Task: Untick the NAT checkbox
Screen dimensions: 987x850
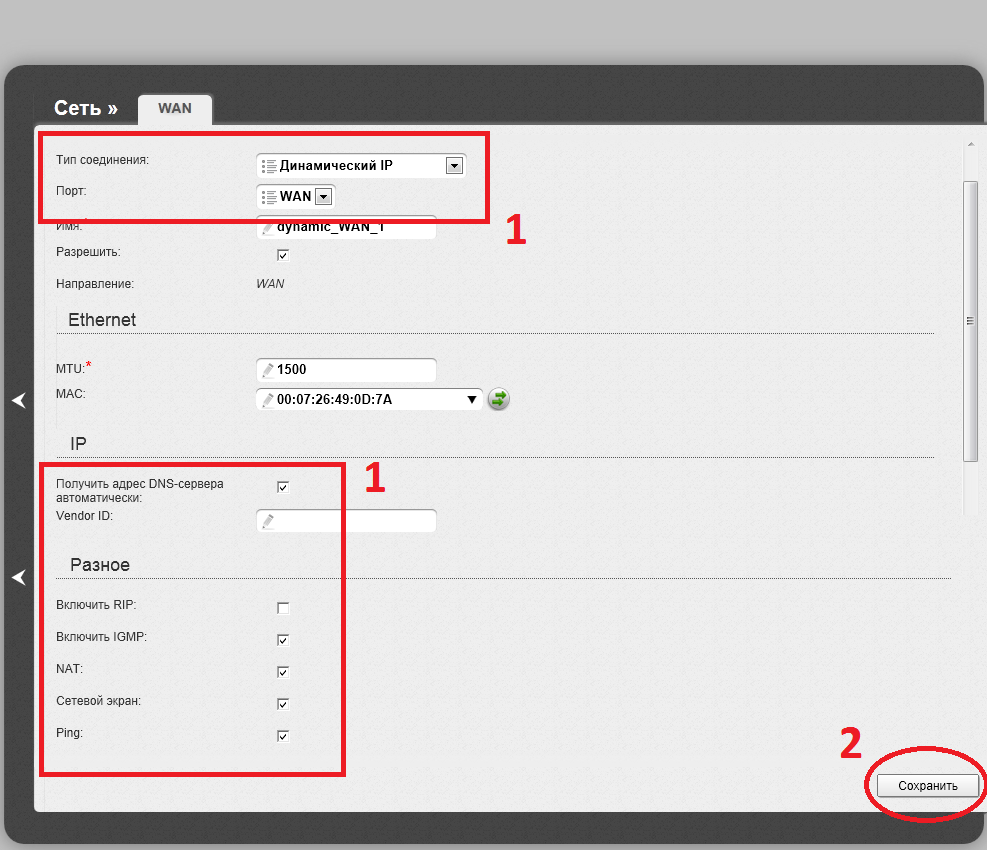Action: 283,672
